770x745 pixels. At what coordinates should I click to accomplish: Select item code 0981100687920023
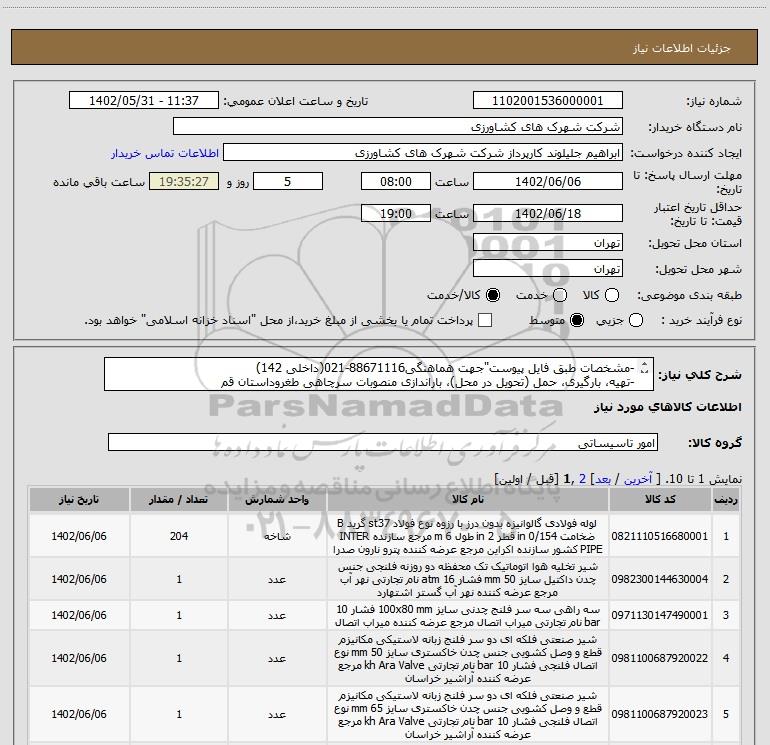[660, 714]
